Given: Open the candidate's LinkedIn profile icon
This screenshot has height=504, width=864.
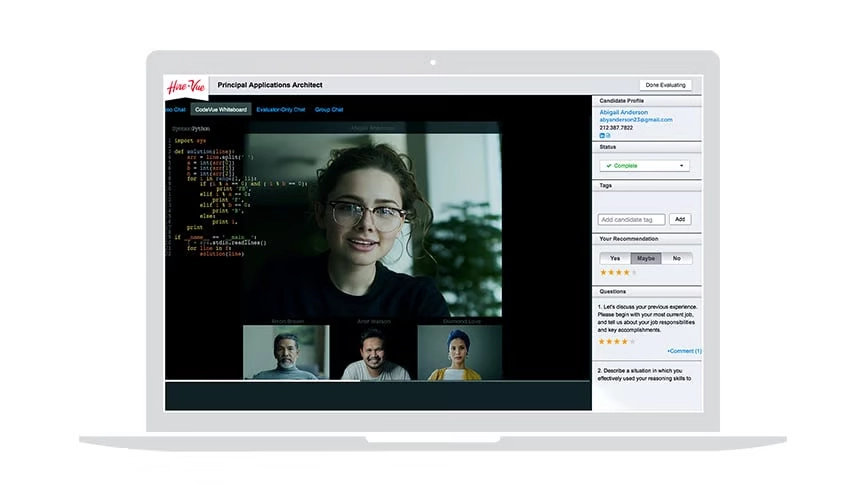Looking at the screenshot, I should [602, 136].
